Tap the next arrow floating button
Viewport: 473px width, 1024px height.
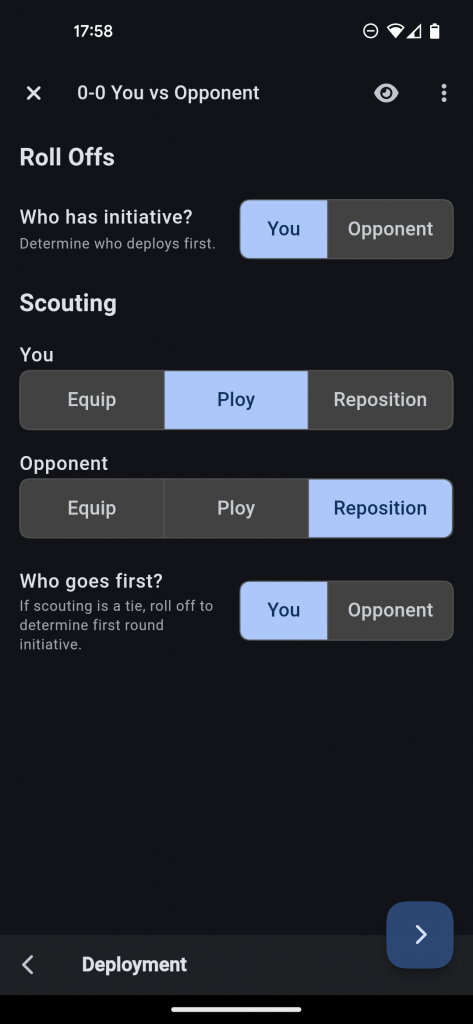coord(420,935)
